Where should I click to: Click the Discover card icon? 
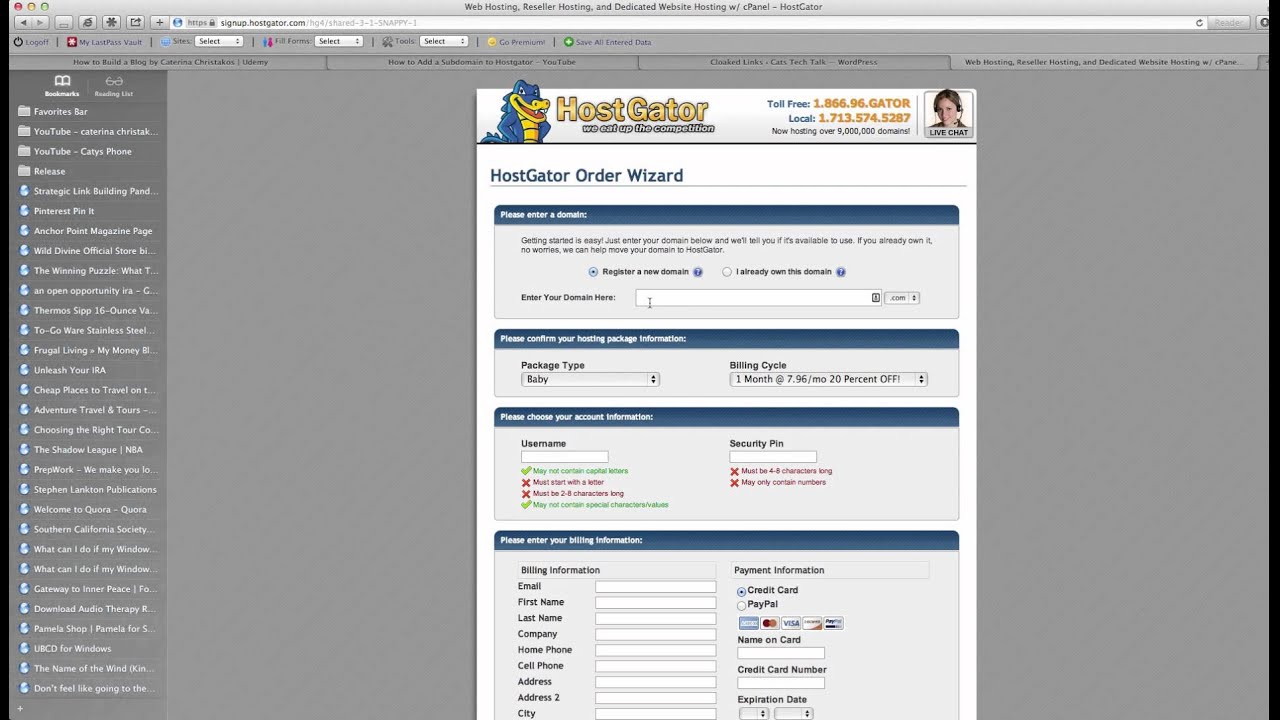click(812, 623)
